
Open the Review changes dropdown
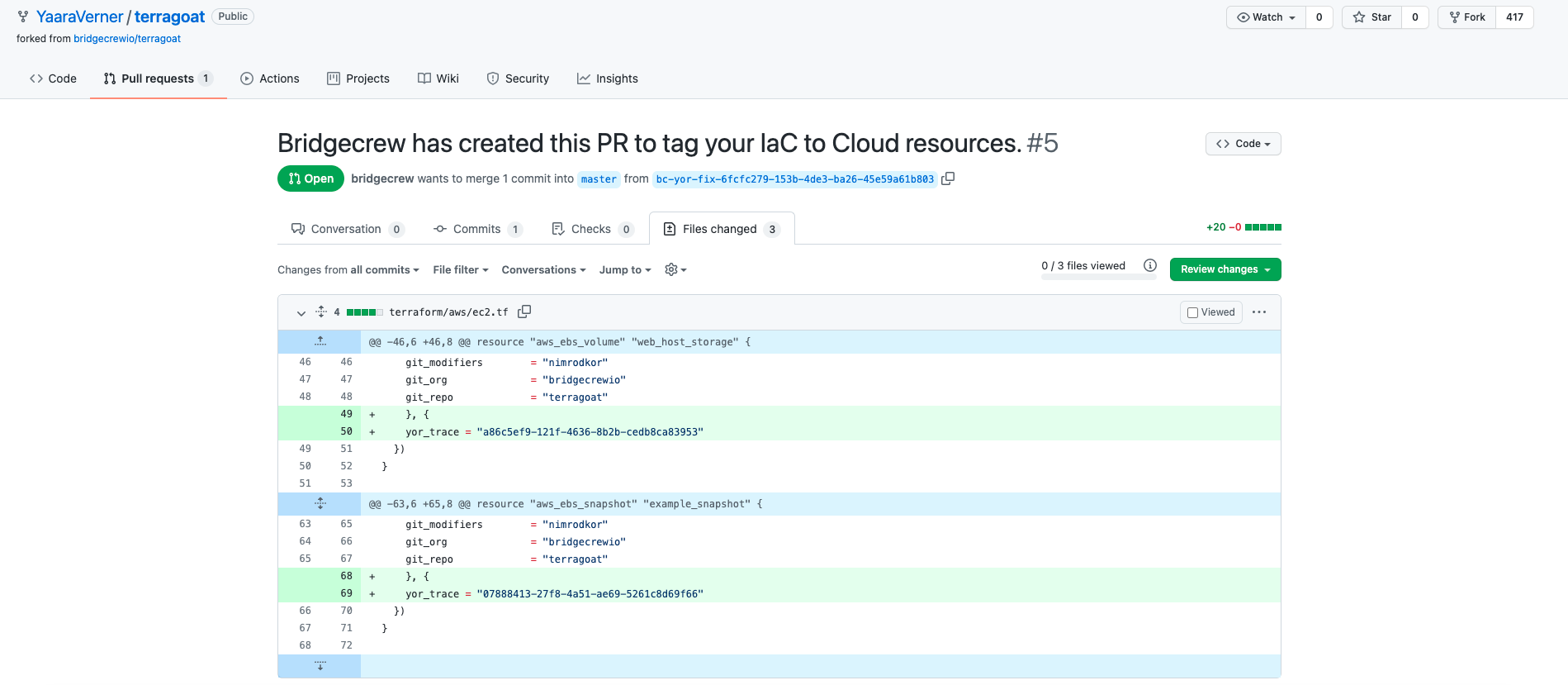(x=1225, y=269)
